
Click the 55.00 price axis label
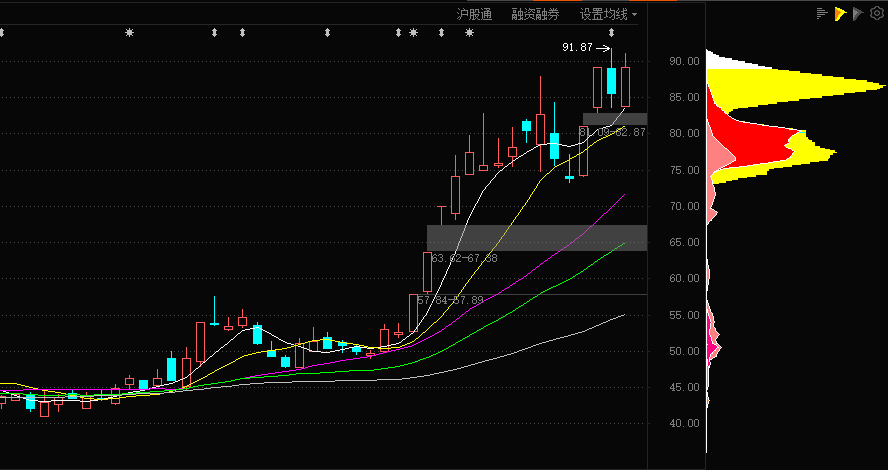point(684,315)
